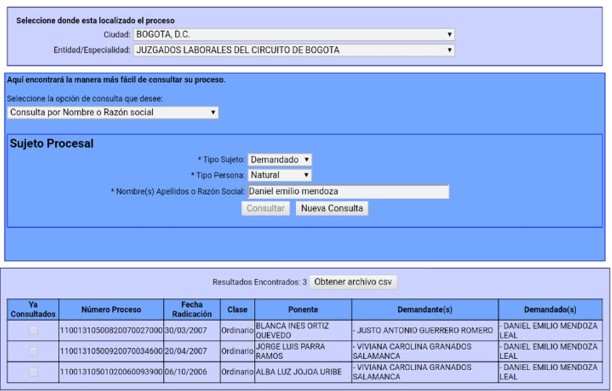Open process number 11001310500820070027000
The height and width of the screenshot is (391, 612).
(x=111, y=331)
